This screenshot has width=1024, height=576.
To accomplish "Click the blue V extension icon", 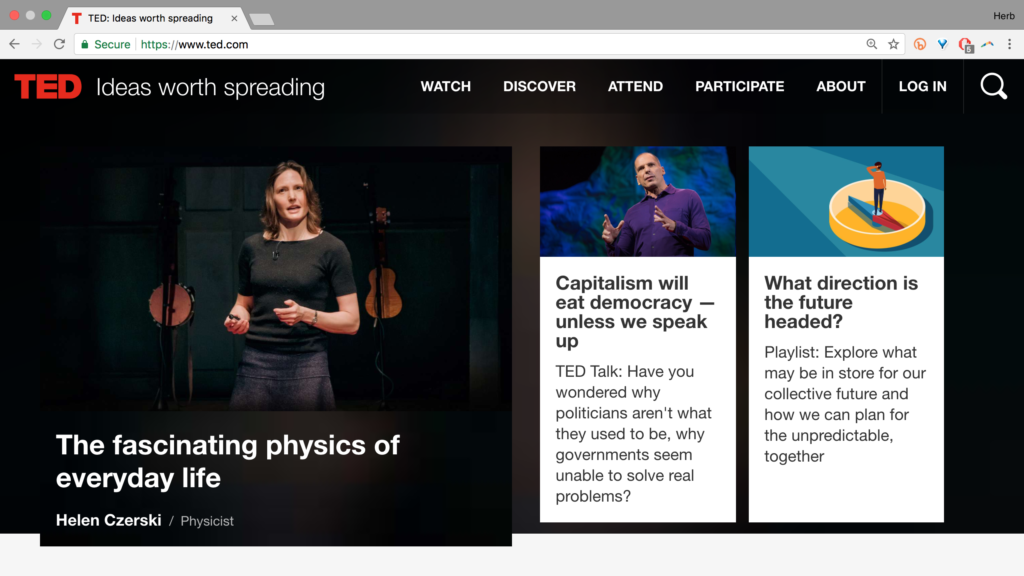I will 942,44.
